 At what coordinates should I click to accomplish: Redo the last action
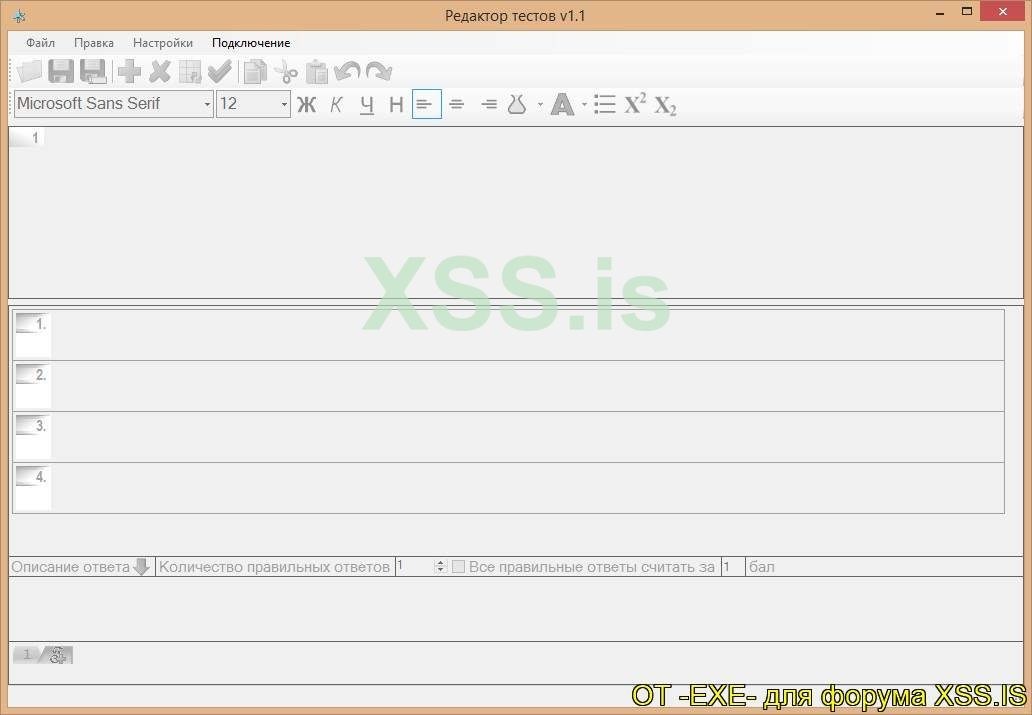pyautogui.click(x=378, y=70)
